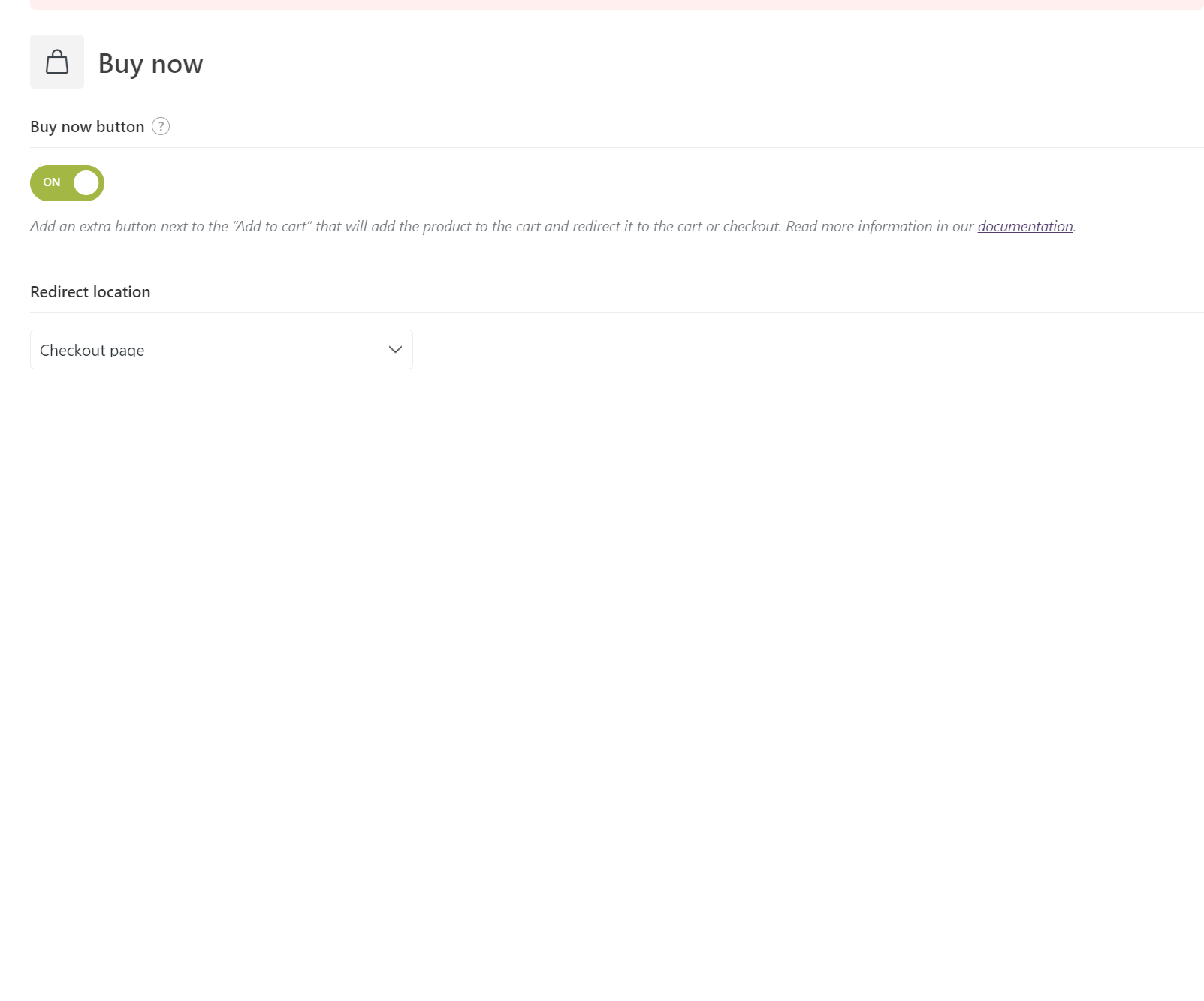Click the question mark help icon
The height and width of the screenshot is (1001, 1204).
click(x=161, y=126)
